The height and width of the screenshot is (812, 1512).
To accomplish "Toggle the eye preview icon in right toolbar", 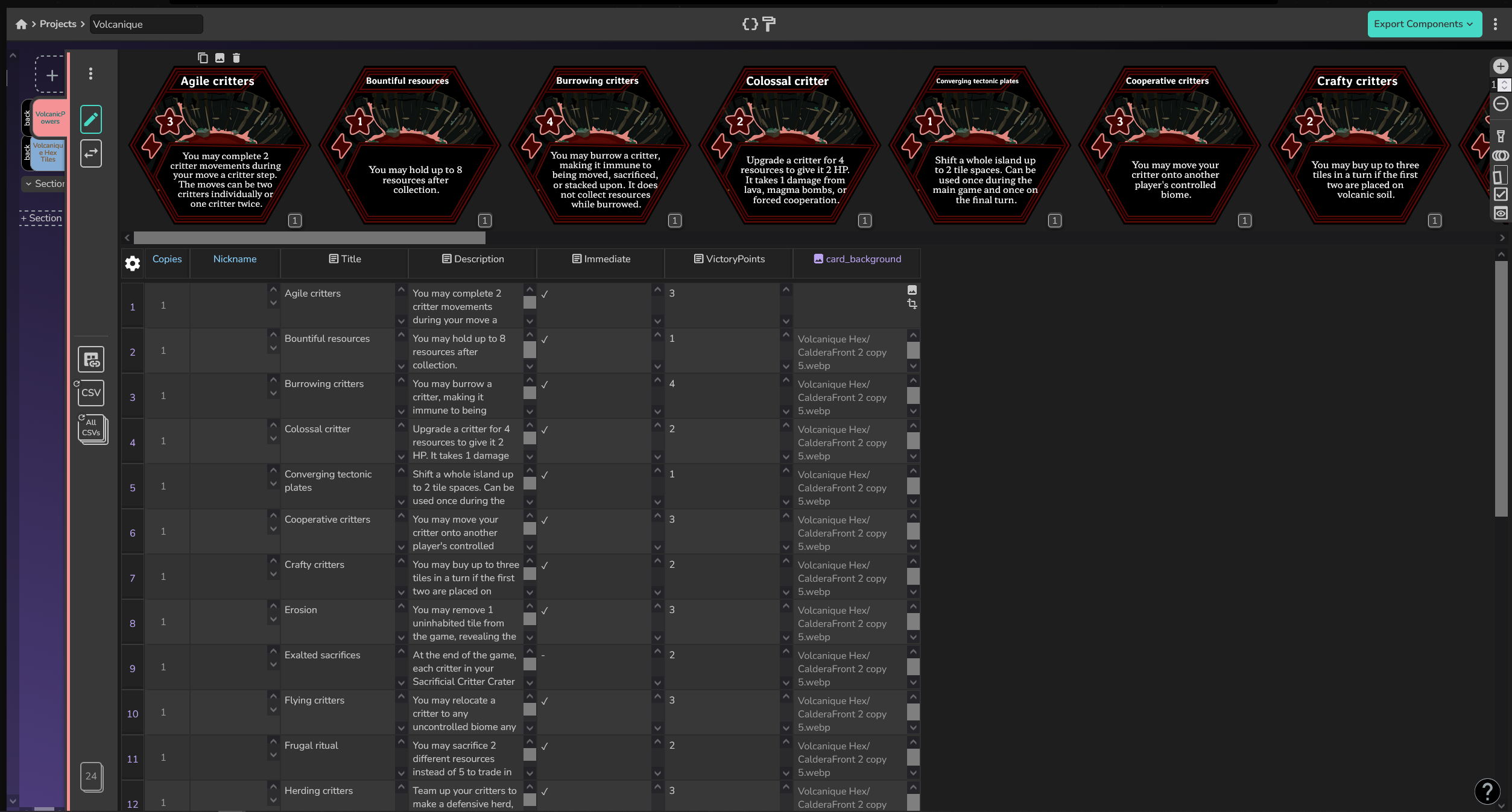I will (x=1501, y=213).
